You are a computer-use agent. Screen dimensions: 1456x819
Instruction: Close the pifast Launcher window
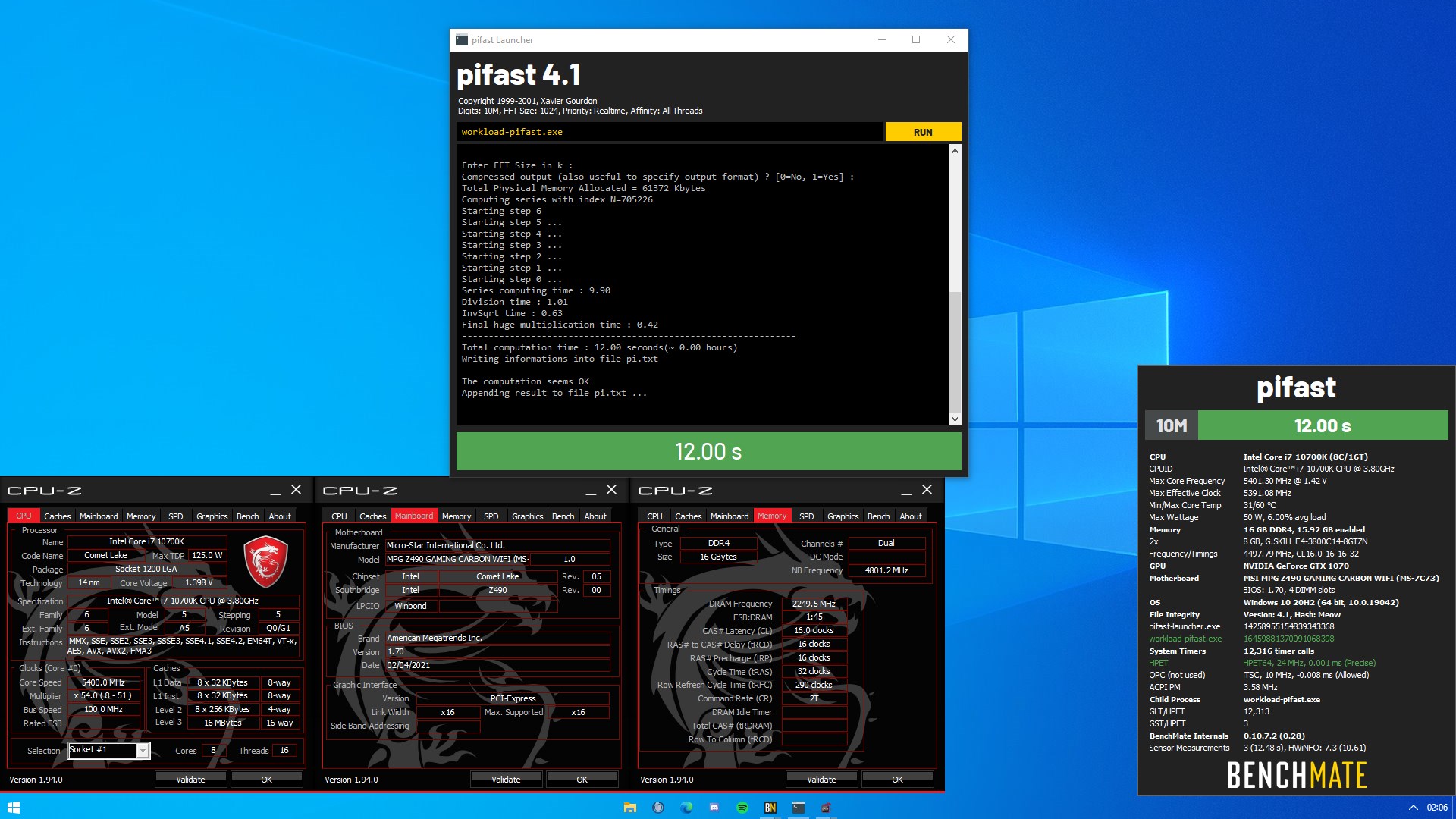(950, 40)
